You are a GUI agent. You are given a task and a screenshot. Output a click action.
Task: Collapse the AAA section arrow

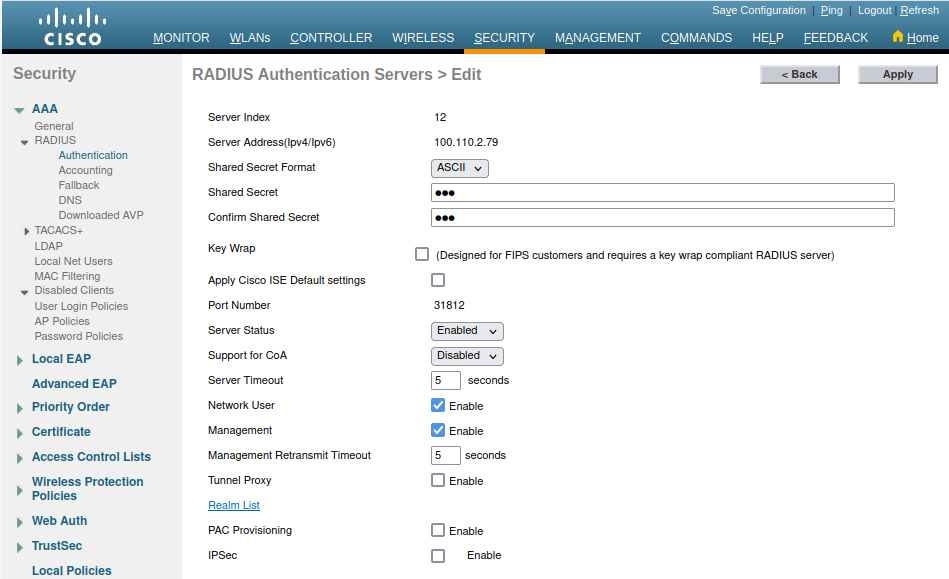[x=19, y=110]
